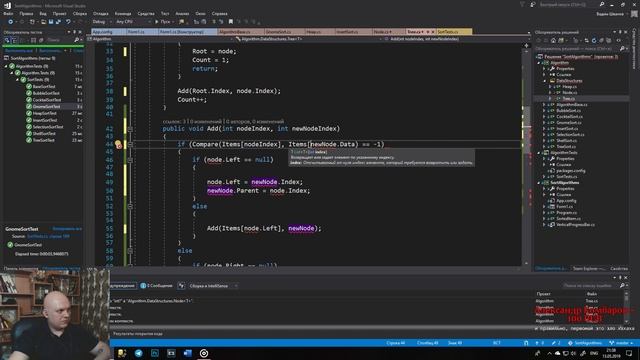Refresh Solution Explorer using circular arrow icon

tap(593, 40)
